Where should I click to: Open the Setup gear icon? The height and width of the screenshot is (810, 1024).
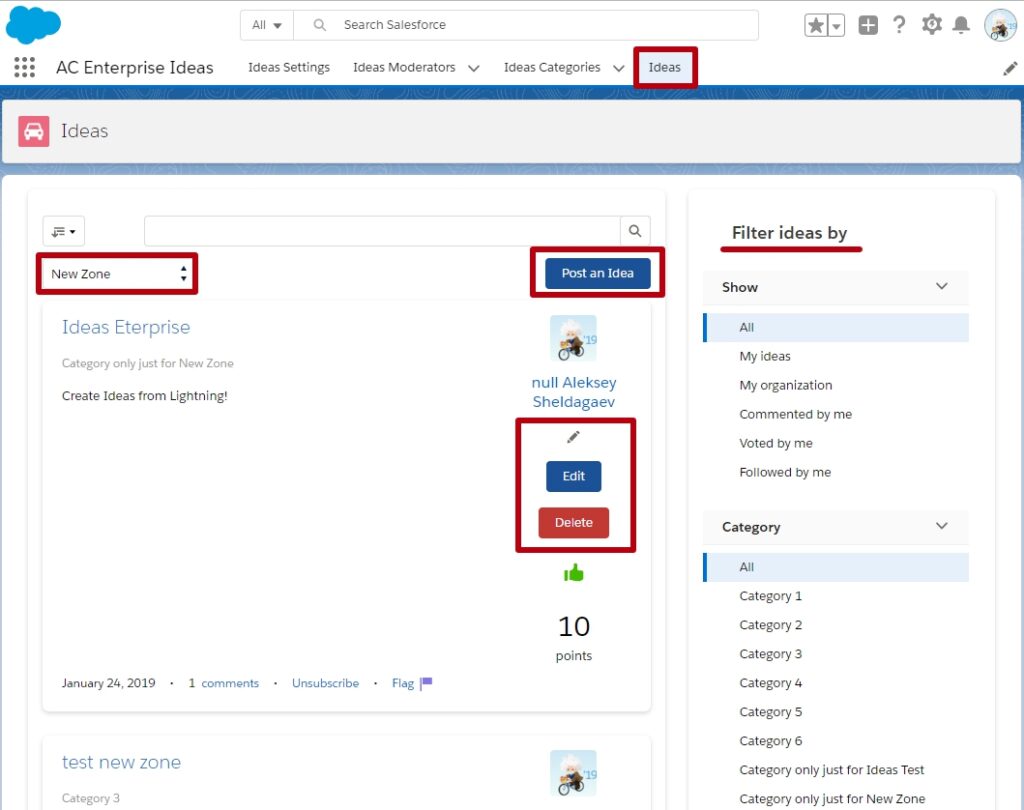931,25
